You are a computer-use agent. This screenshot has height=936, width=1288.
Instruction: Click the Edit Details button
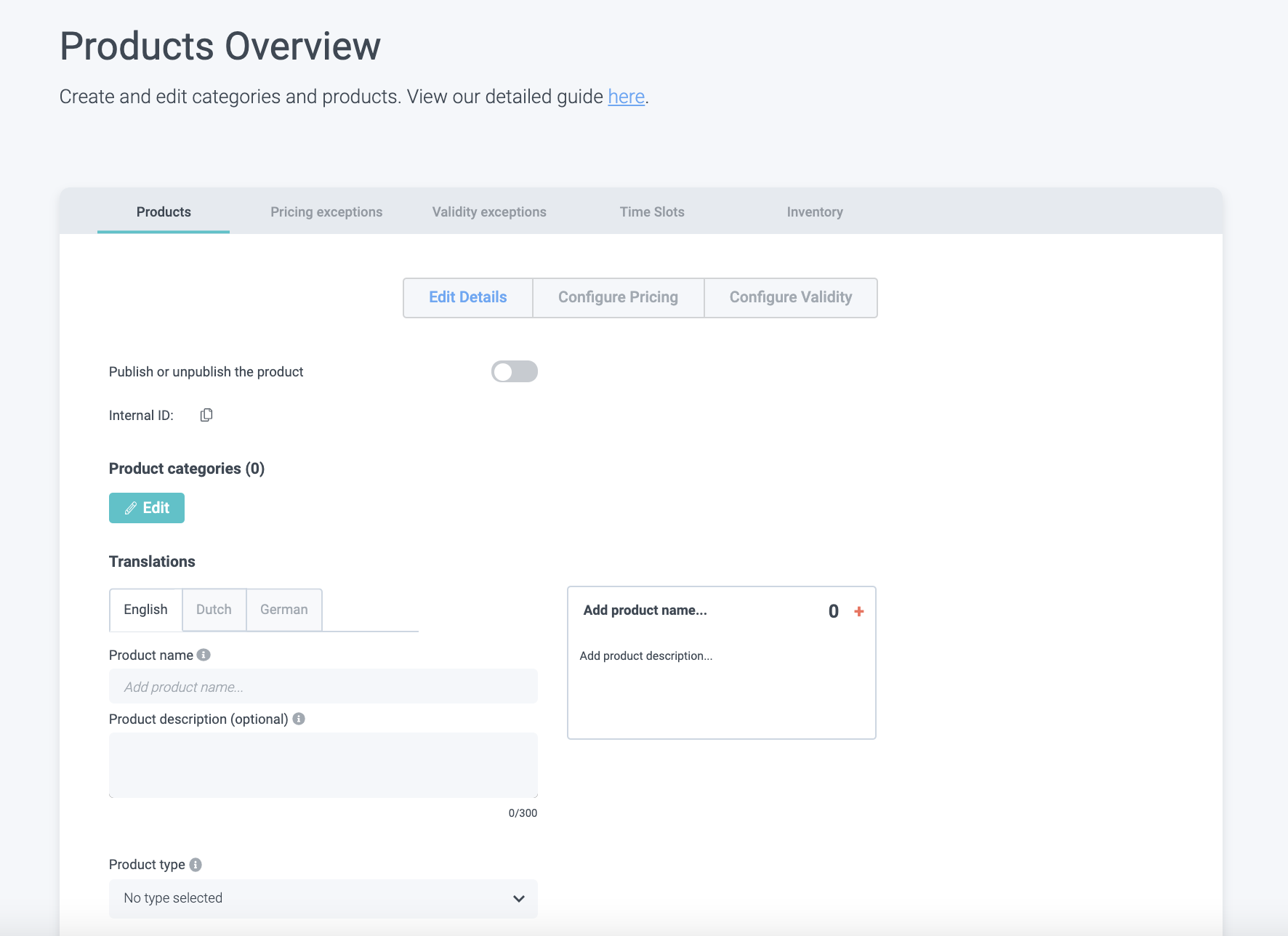(468, 297)
